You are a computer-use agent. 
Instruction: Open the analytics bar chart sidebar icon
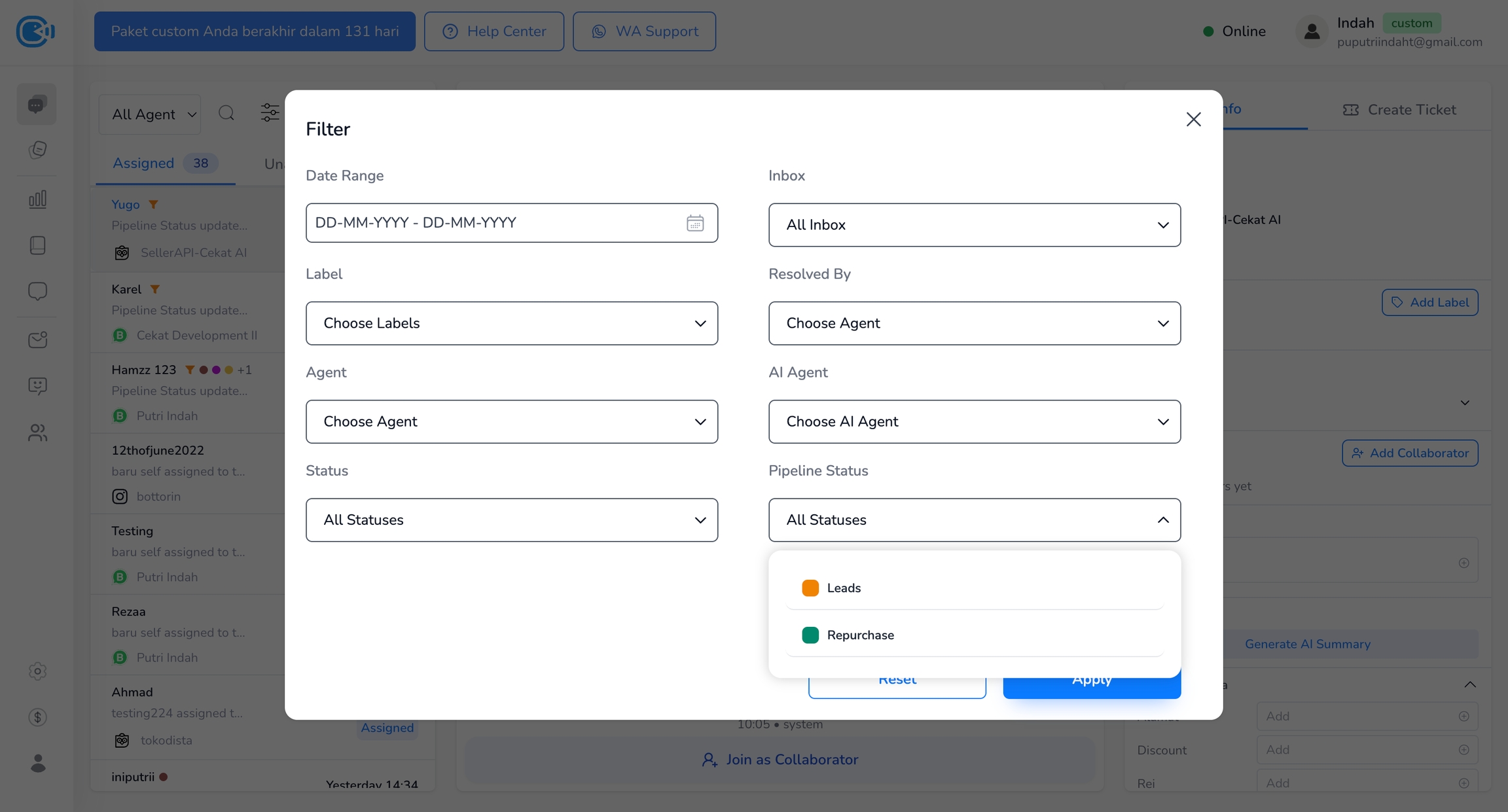[x=37, y=199]
